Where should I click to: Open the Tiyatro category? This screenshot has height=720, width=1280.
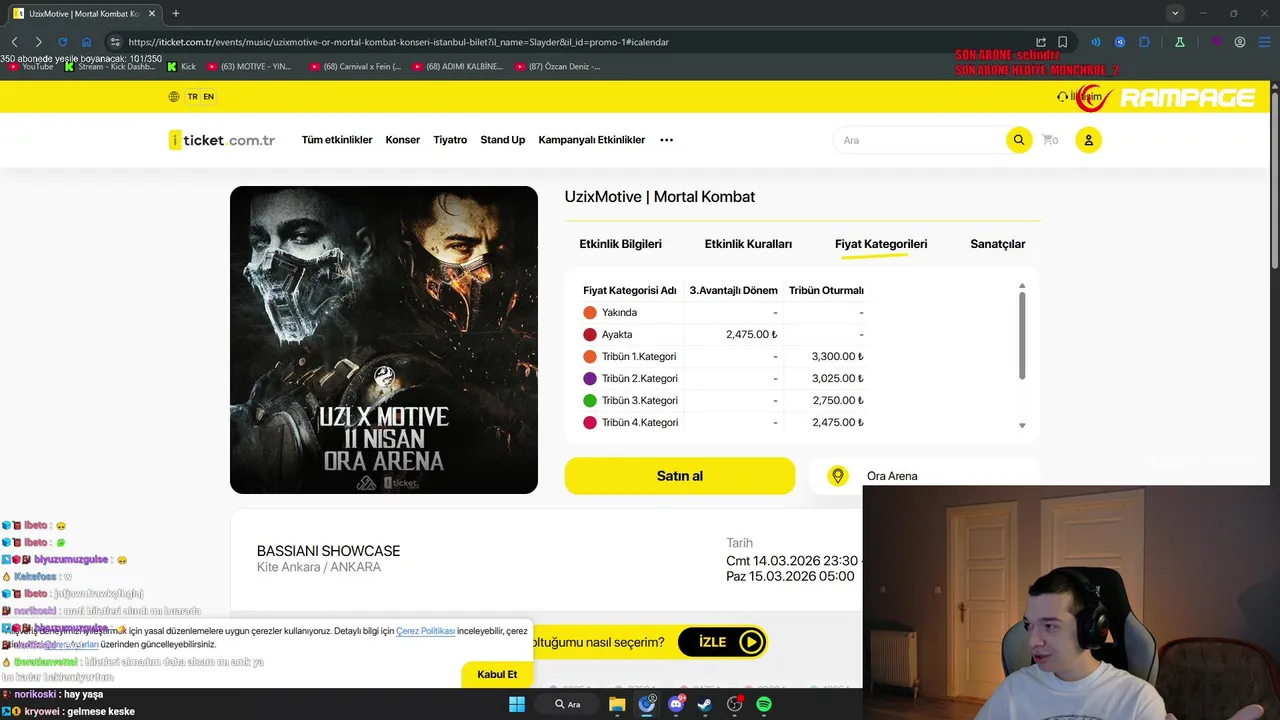point(450,140)
